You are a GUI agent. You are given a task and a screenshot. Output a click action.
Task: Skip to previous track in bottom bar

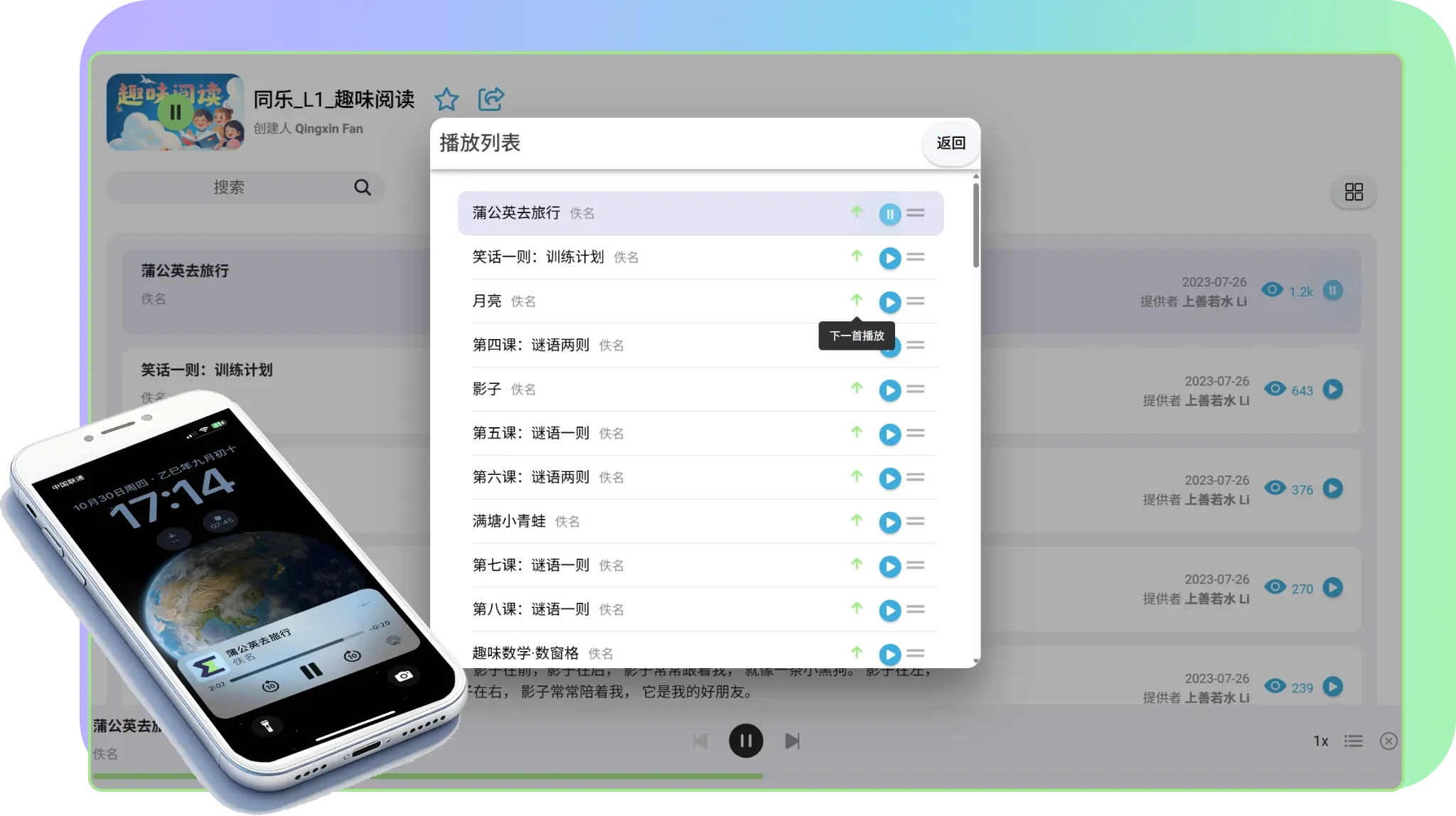pyautogui.click(x=700, y=741)
